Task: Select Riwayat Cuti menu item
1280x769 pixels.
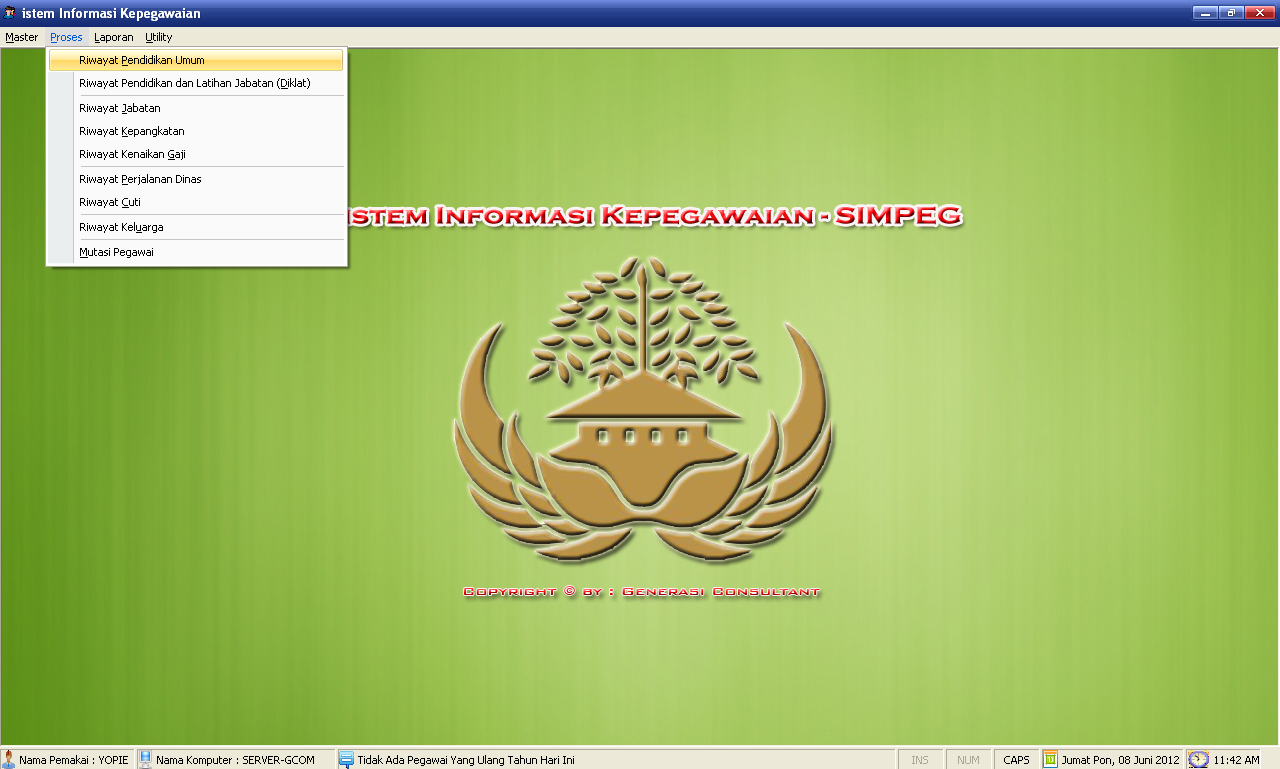Action: pyautogui.click(x=109, y=202)
